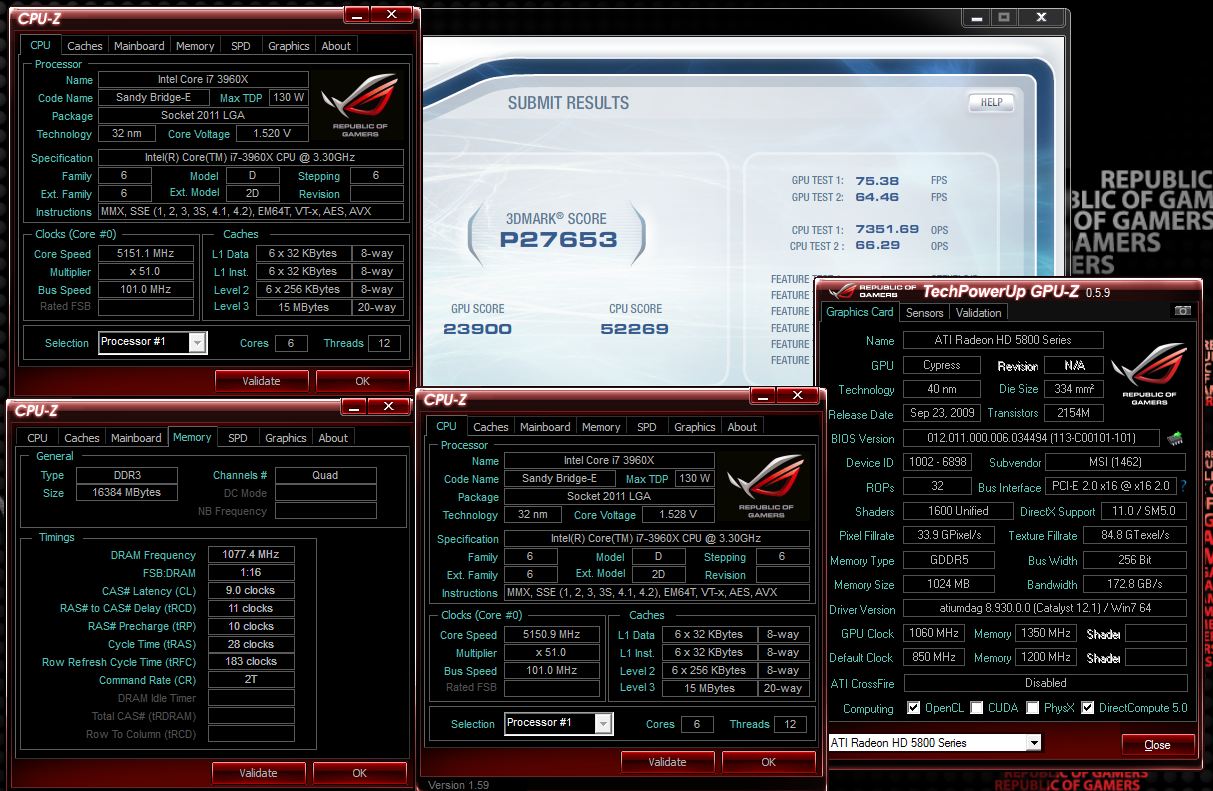The width and height of the screenshot is (1213, 791).
Task: Click the BIOS chip save icon in GPU-Z
Action: tap(1176, 438)
